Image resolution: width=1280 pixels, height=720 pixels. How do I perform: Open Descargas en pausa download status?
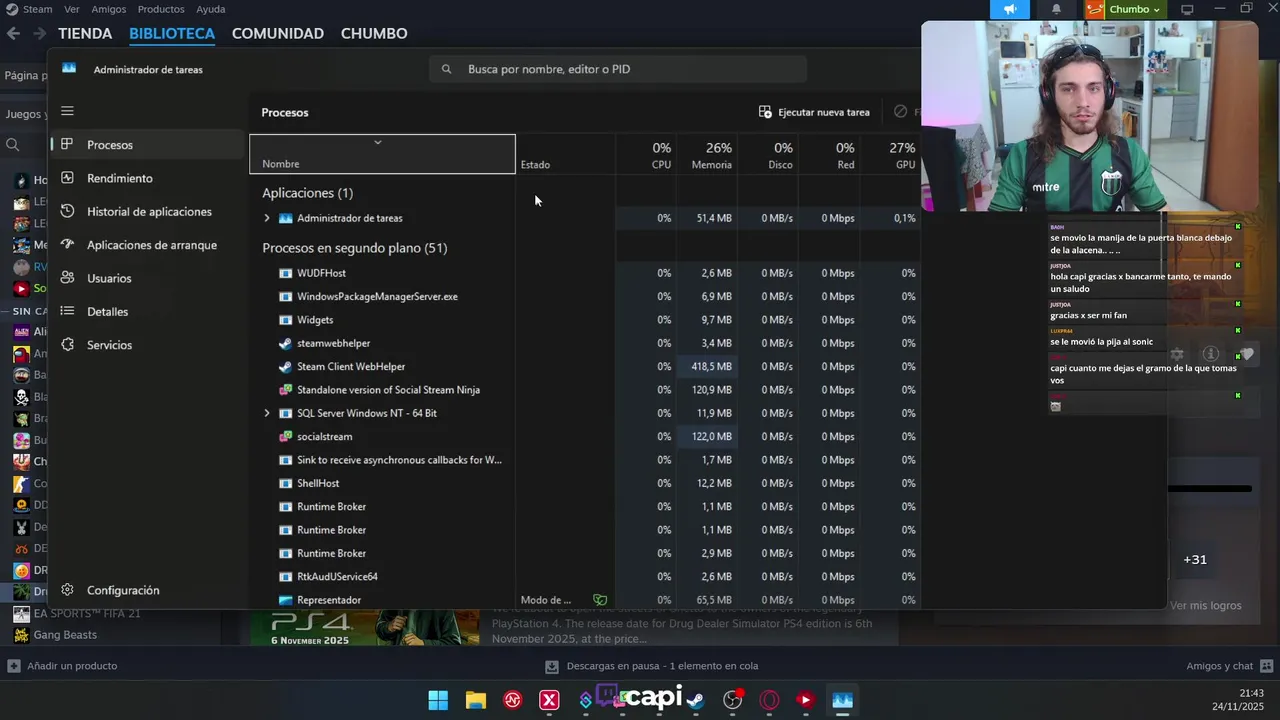[652, 666]
